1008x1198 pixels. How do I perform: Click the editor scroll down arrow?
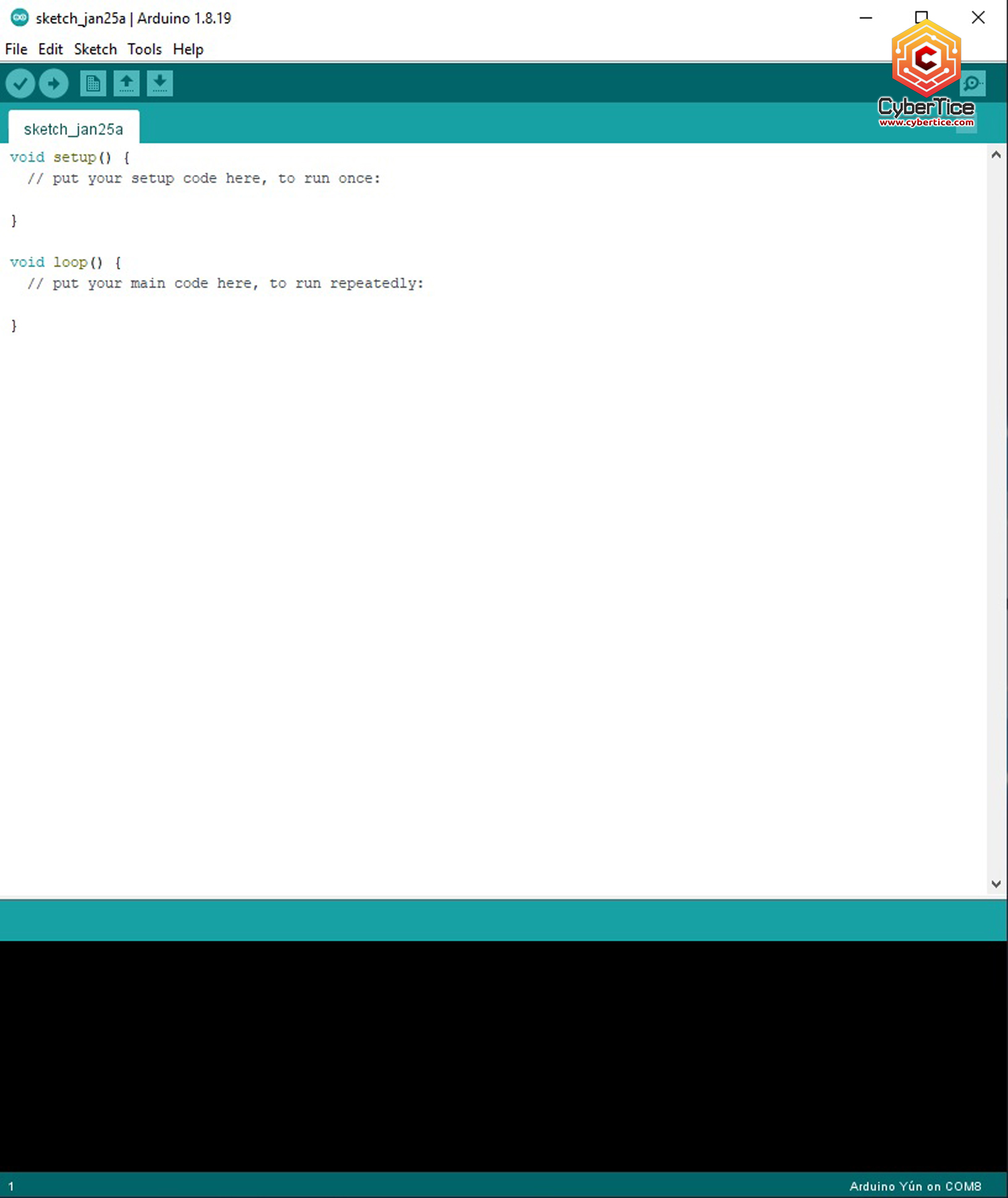click(996, 884)
